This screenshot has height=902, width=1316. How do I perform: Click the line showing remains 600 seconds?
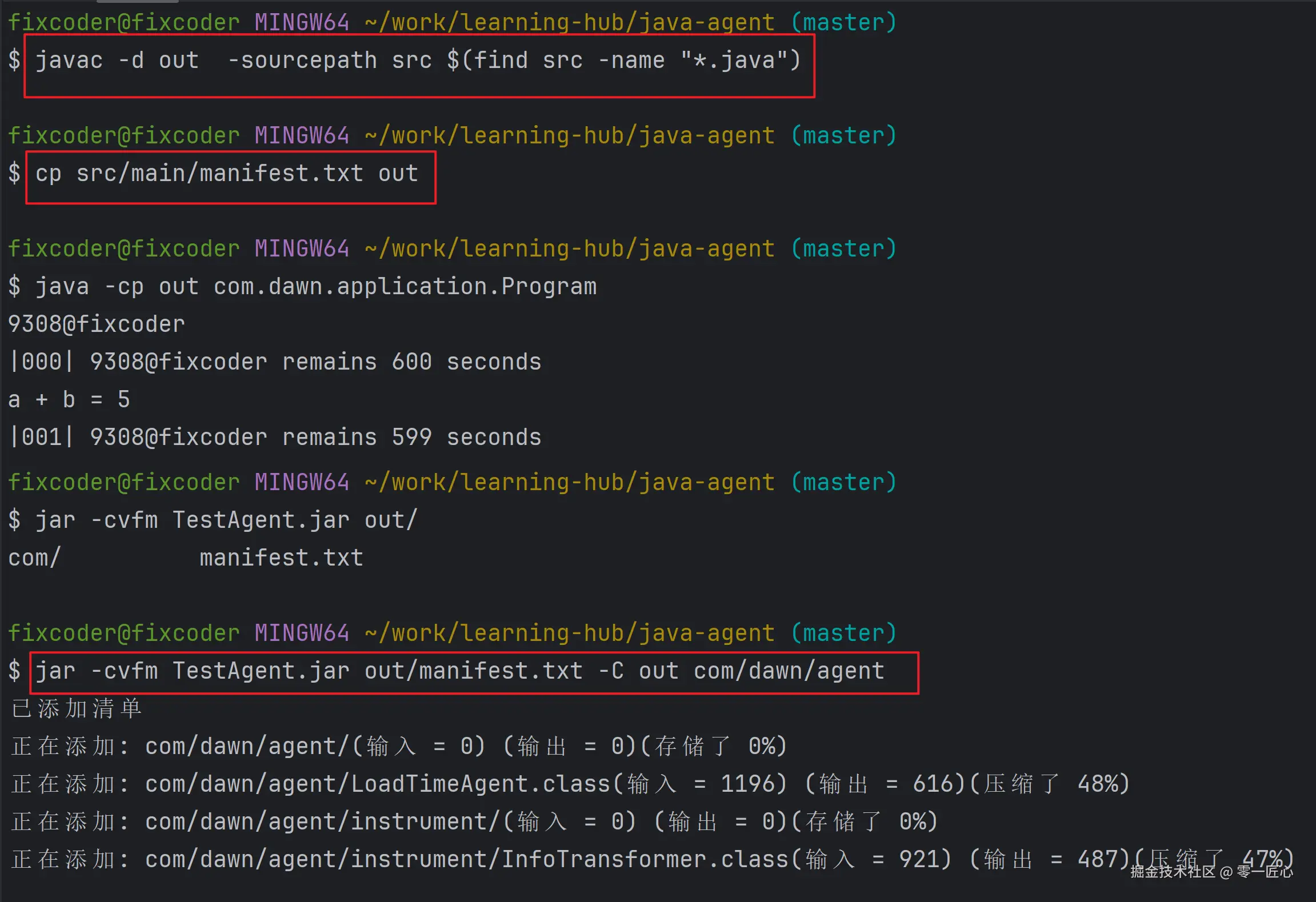pos(274,362)
